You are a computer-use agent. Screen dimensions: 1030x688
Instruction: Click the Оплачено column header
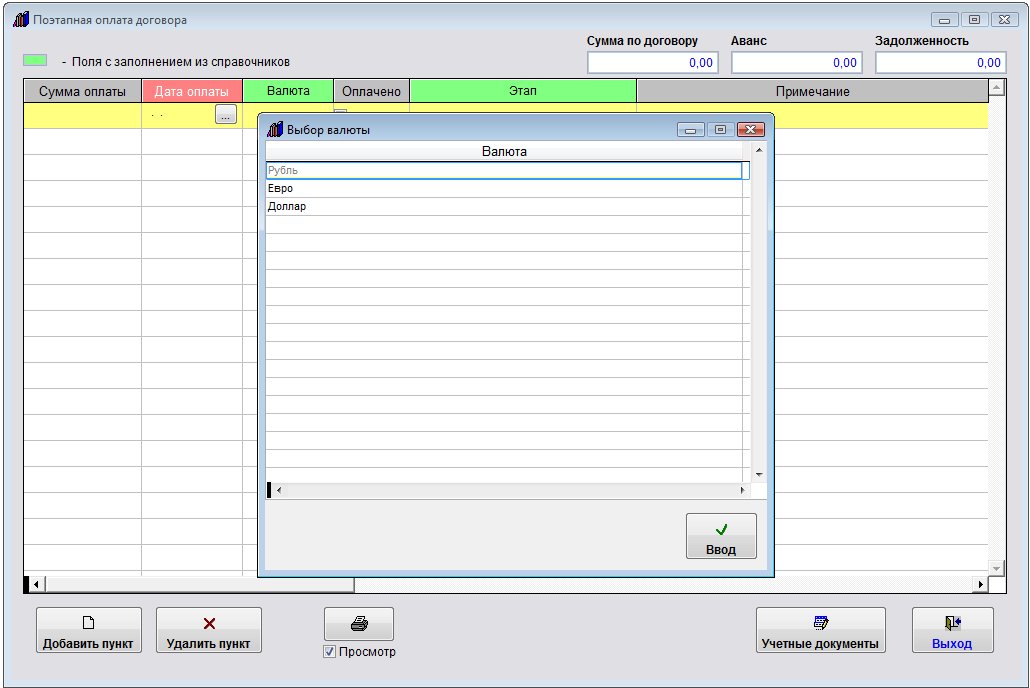[x=372, y=91]
